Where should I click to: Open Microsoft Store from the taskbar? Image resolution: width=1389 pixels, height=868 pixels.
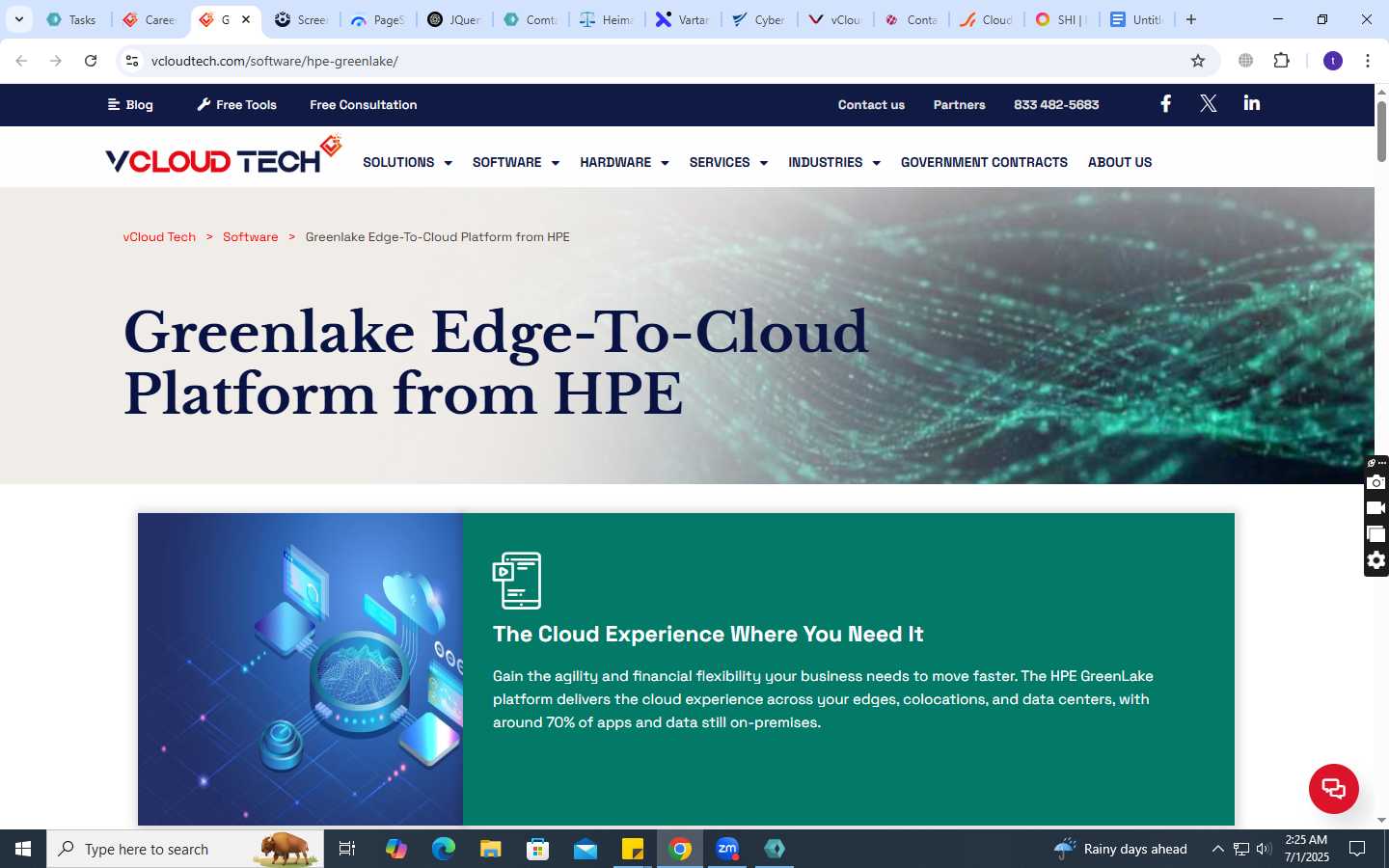click(x=538, y=849)
